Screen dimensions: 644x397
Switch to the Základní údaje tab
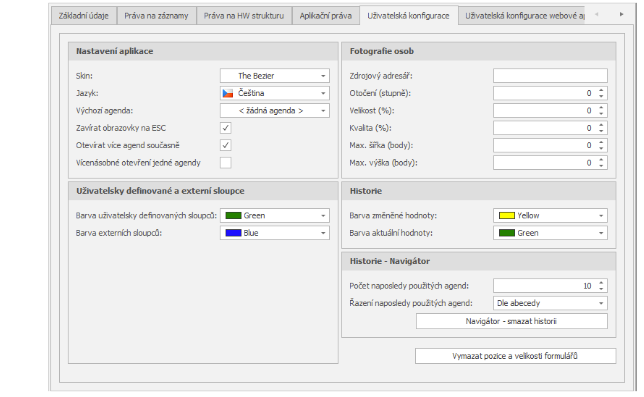point(84,16)
